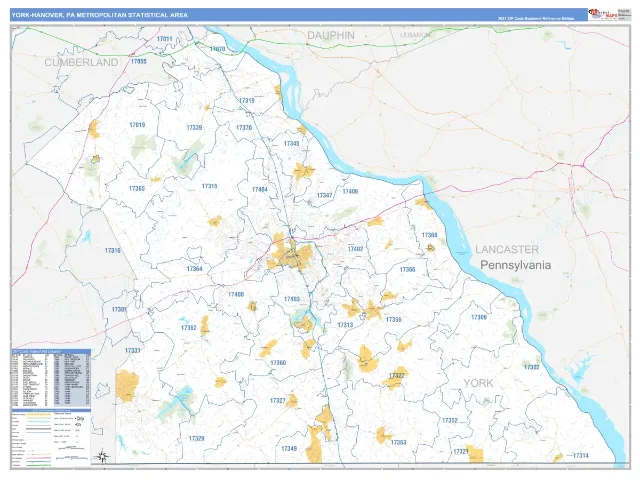
Task: Select ZIP code 17309 label
Action: [x=479, y=317]
